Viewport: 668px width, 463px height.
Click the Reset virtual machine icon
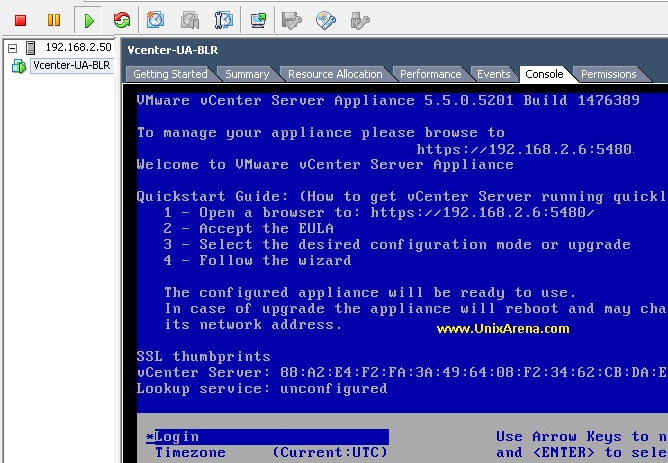point(122,20)
